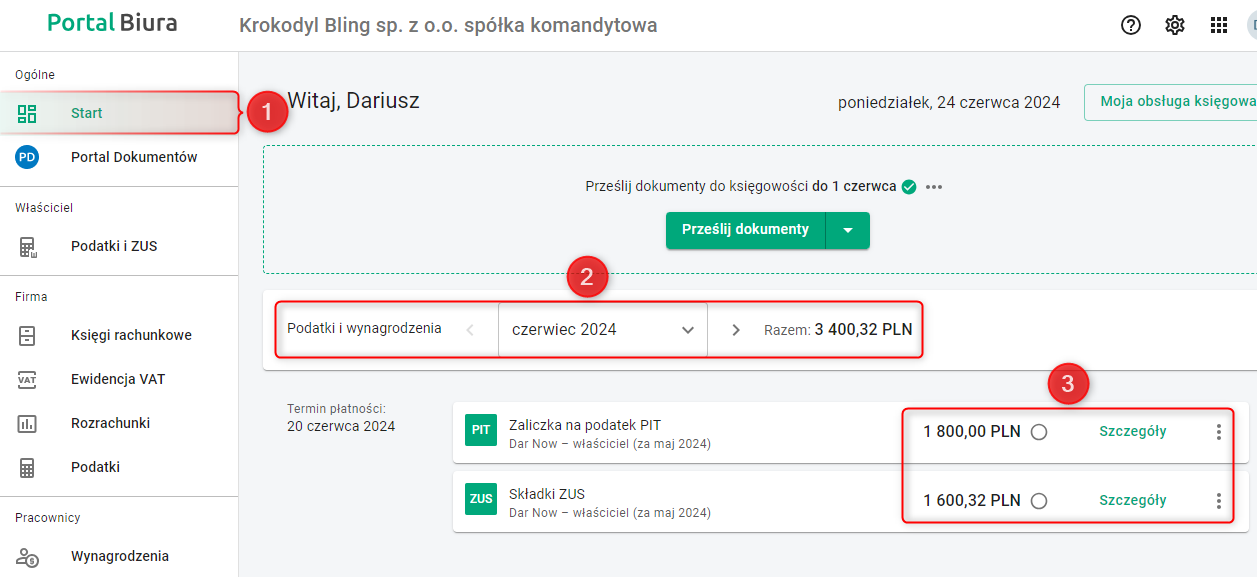Click the Rozrachunki chart icon

pyautogui.click(x=27, y=423)
